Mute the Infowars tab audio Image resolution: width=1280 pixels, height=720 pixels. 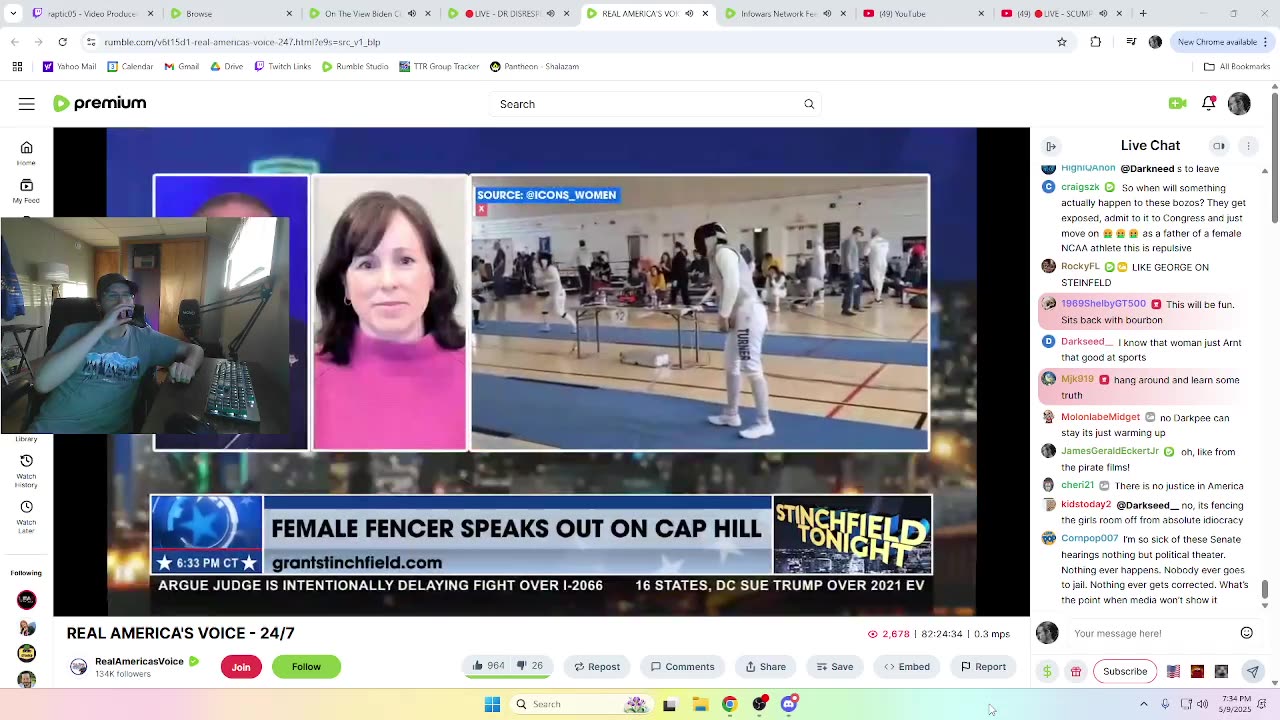827,14
